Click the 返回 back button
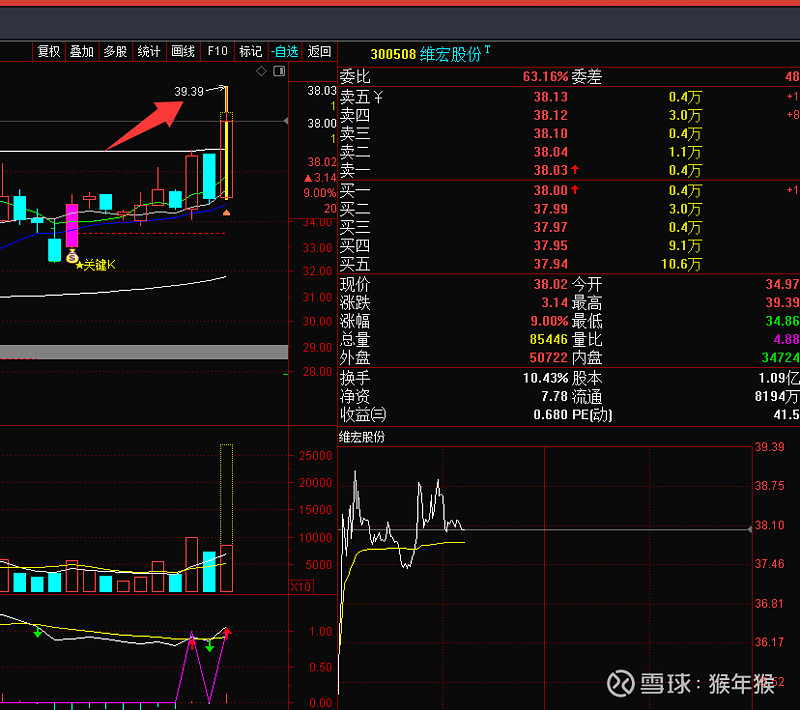Screen dimensions: 800x710 319,52
